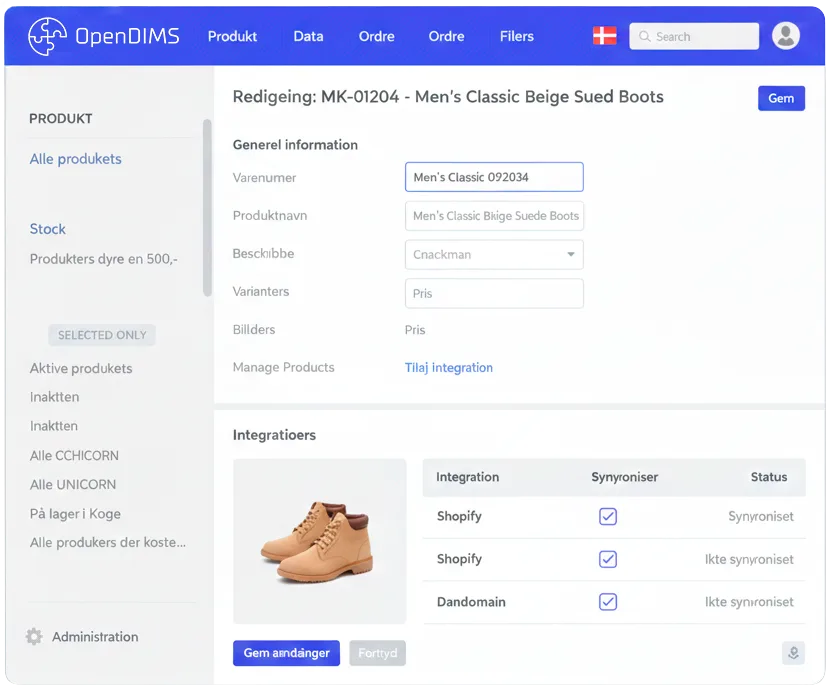The image size is (826, 685).
Task: Select Alle produkets in the sidebar
Action: coord(76,159)
